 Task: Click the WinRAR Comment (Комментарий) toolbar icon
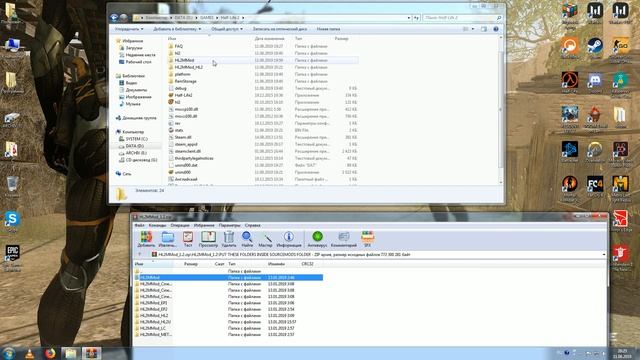[344, 239]
